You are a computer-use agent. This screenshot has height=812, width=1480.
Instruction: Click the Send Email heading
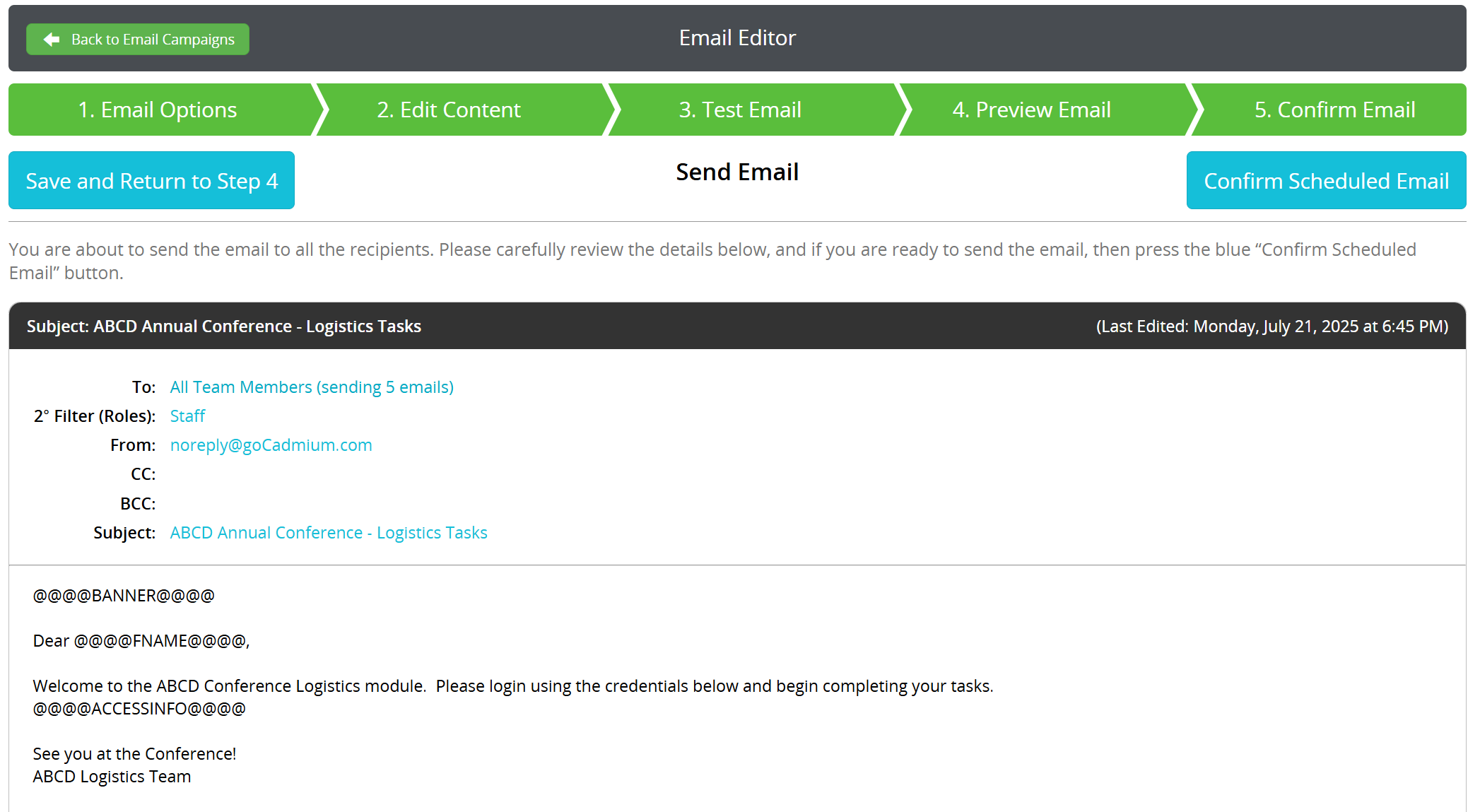tap(737, 172)
